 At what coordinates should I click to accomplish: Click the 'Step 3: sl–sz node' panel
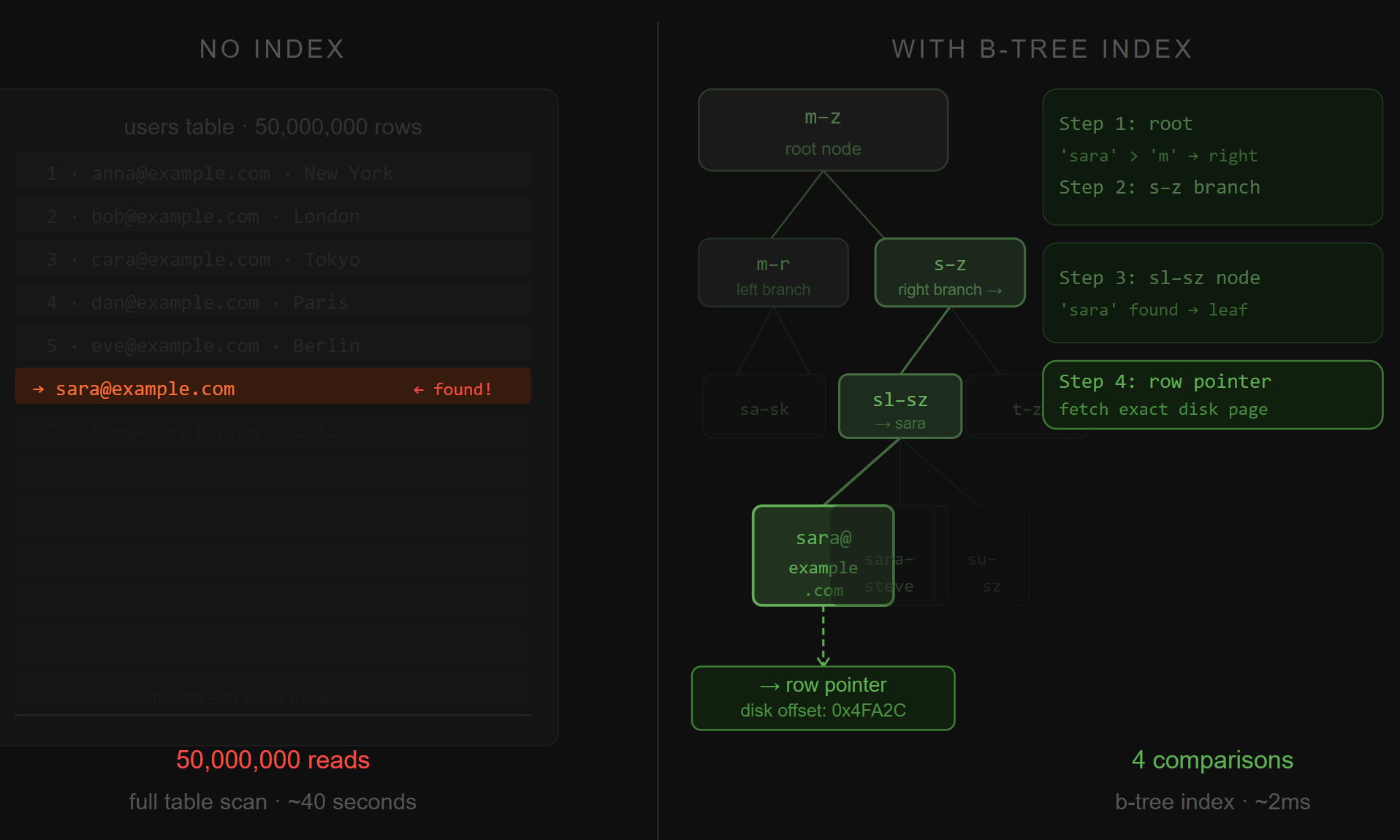pos(1212,293)
